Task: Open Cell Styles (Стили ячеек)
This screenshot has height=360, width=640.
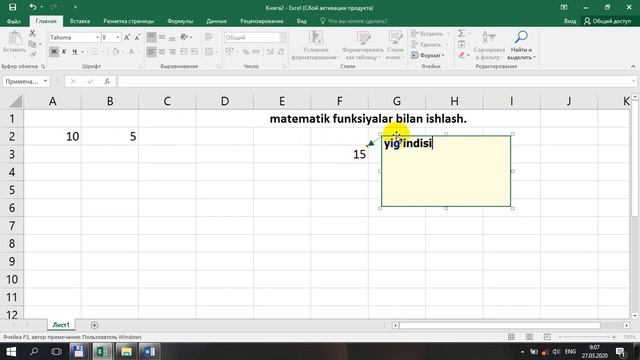Action: (395, 45)
